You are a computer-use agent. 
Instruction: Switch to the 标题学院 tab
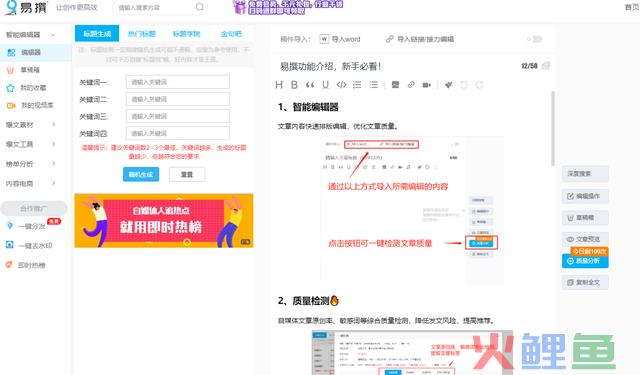tap(187, 34)
